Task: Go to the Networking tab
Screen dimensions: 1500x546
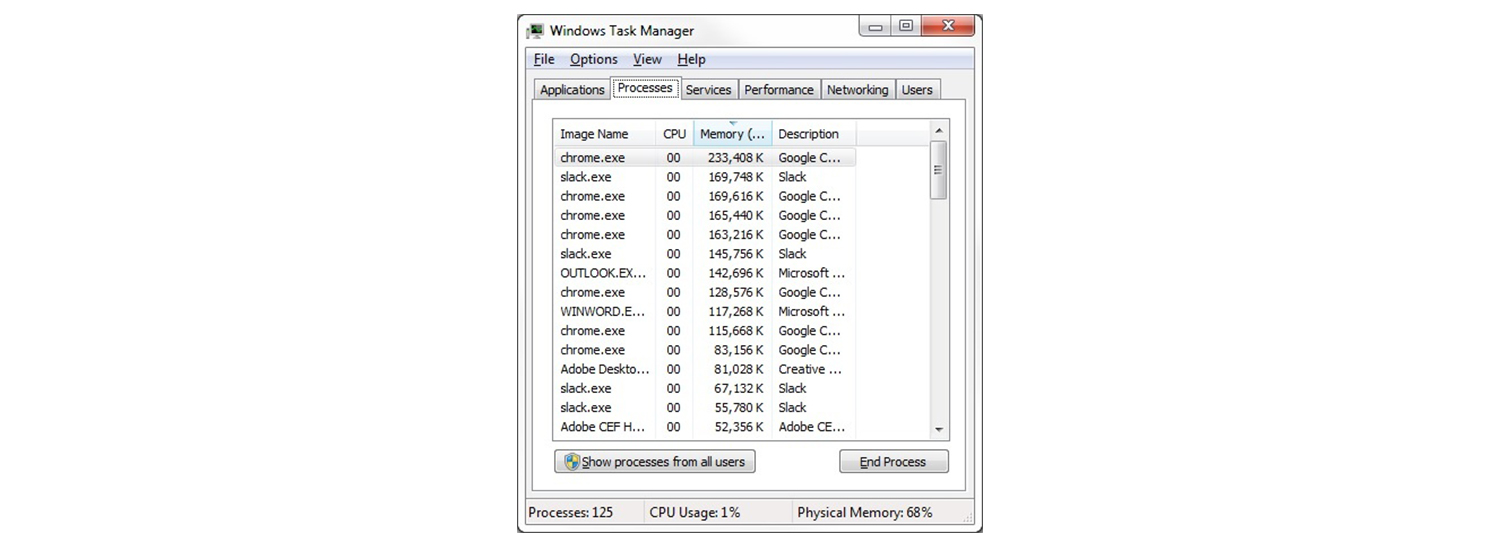Action: pyautogui.click(x=857, y=90)
